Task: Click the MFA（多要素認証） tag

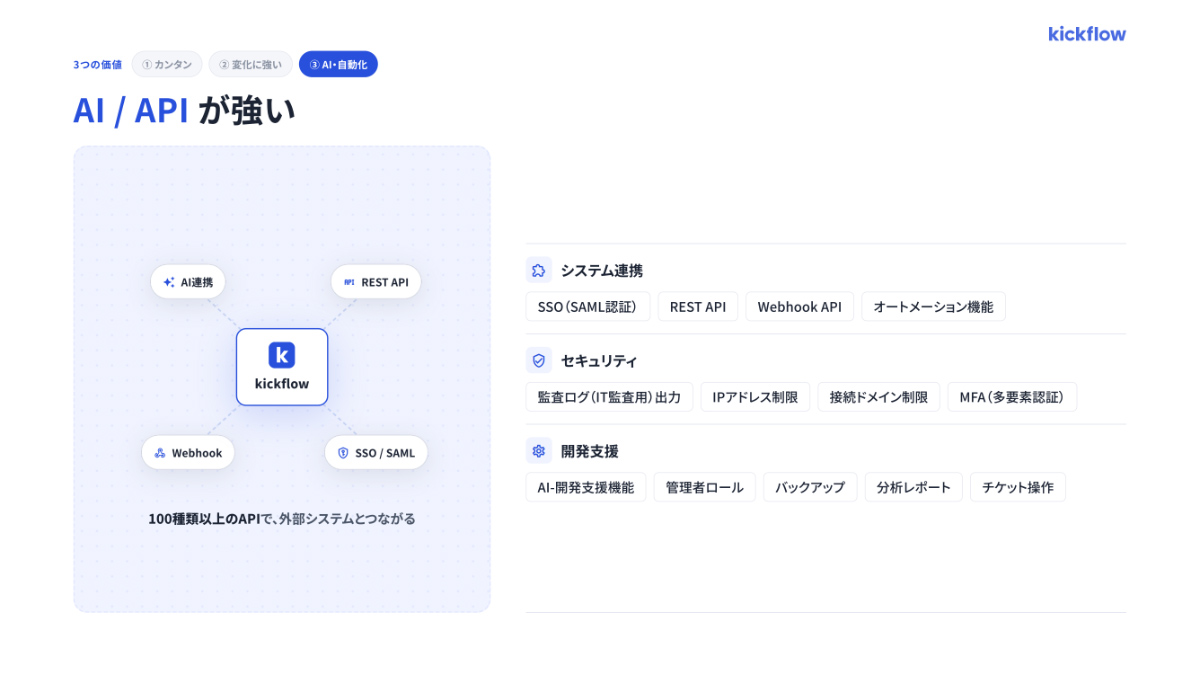Action: pyautogui.click(x=1012, y=397)
